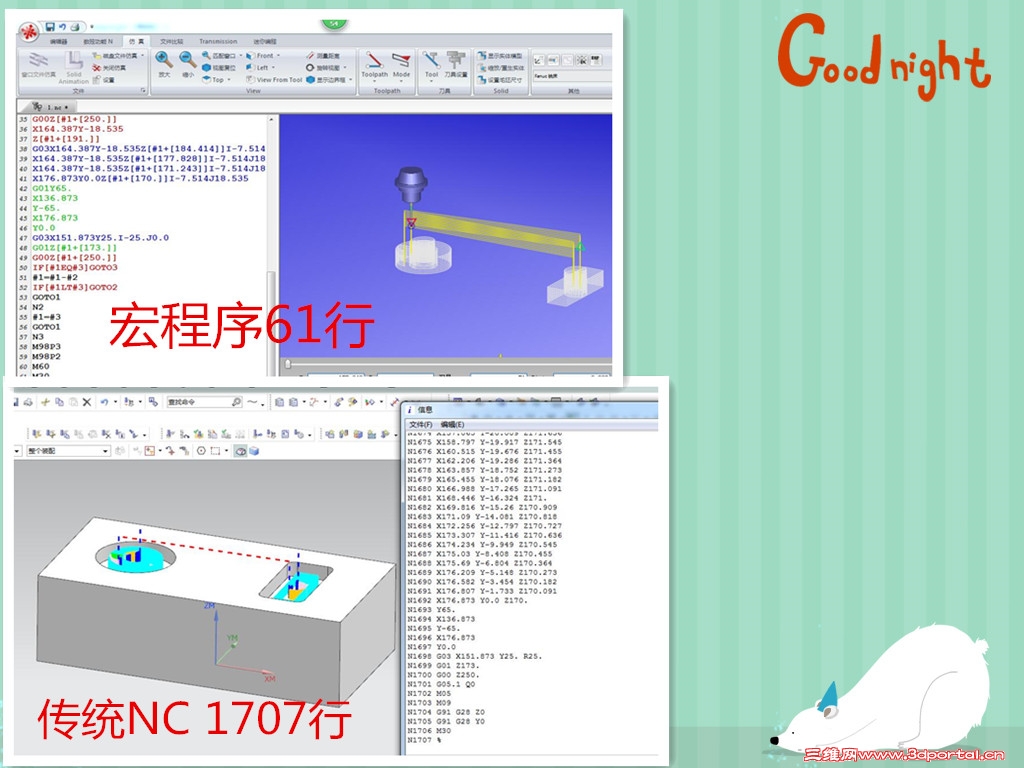Image resolution: width=1024 pixels, height=768 pixels.
Task: Click code line G01Y65. in editor
Action: point(52,188)
